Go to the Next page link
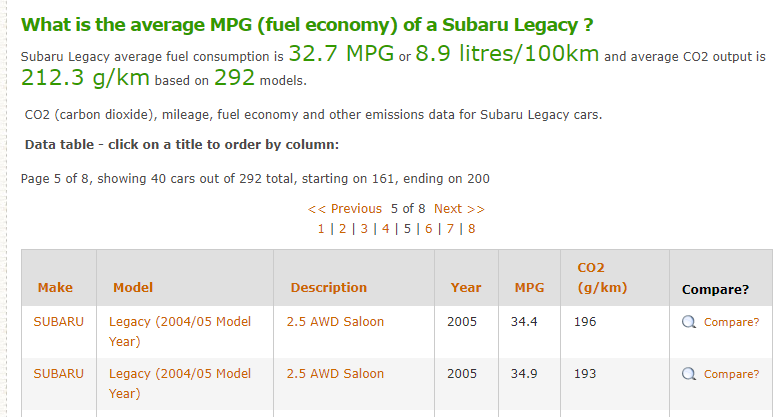782x417 pixels. [x=459, y=208]
